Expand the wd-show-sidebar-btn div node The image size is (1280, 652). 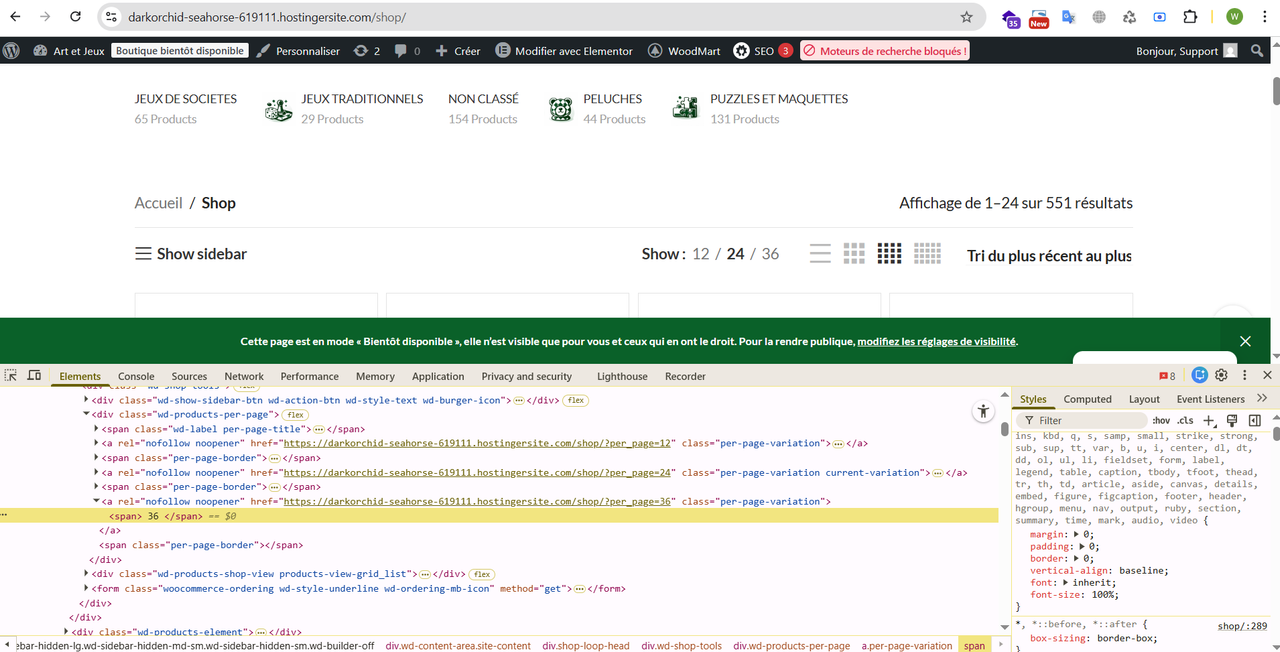[x=86, y=400]
